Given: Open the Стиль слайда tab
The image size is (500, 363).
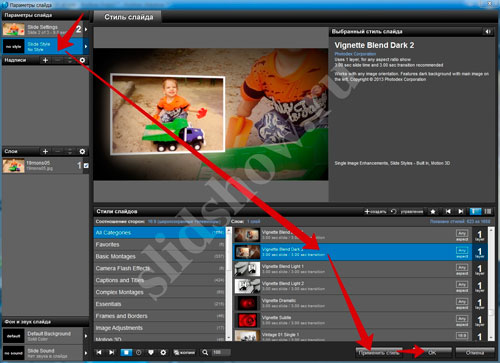Looking at the screenshot, I should point(129,17).
